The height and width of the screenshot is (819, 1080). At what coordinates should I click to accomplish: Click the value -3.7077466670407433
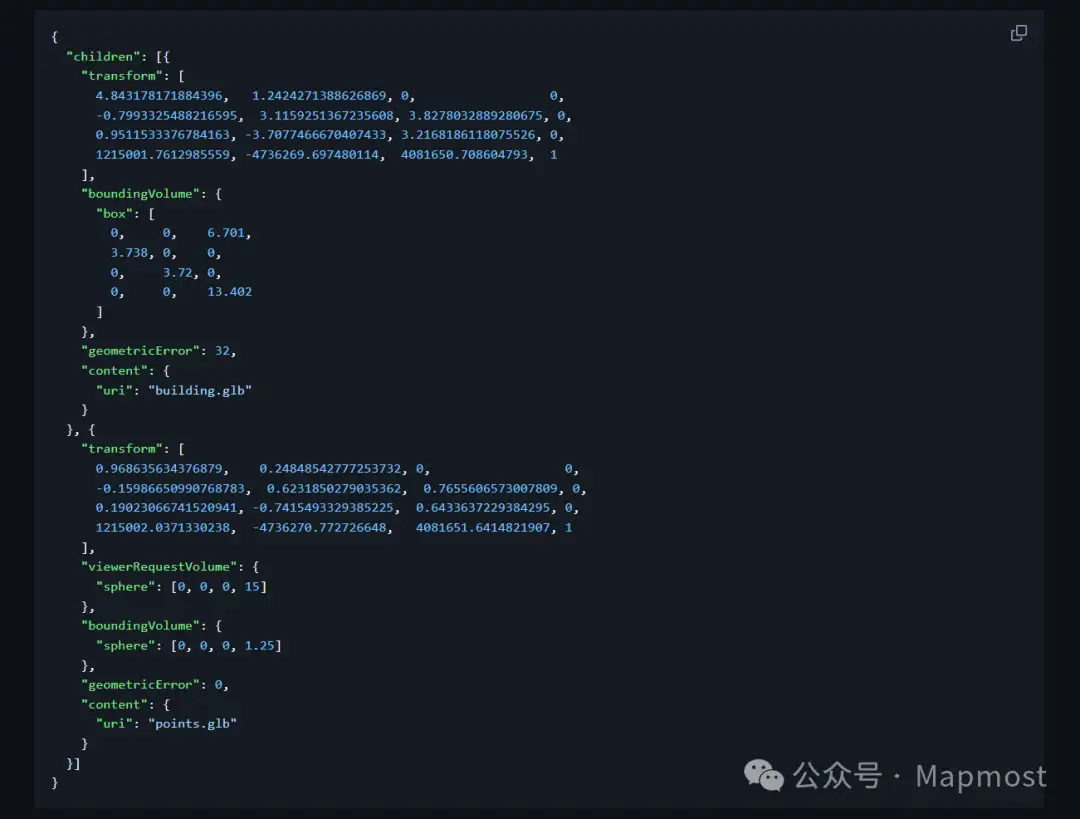click(x=315, y=135)
